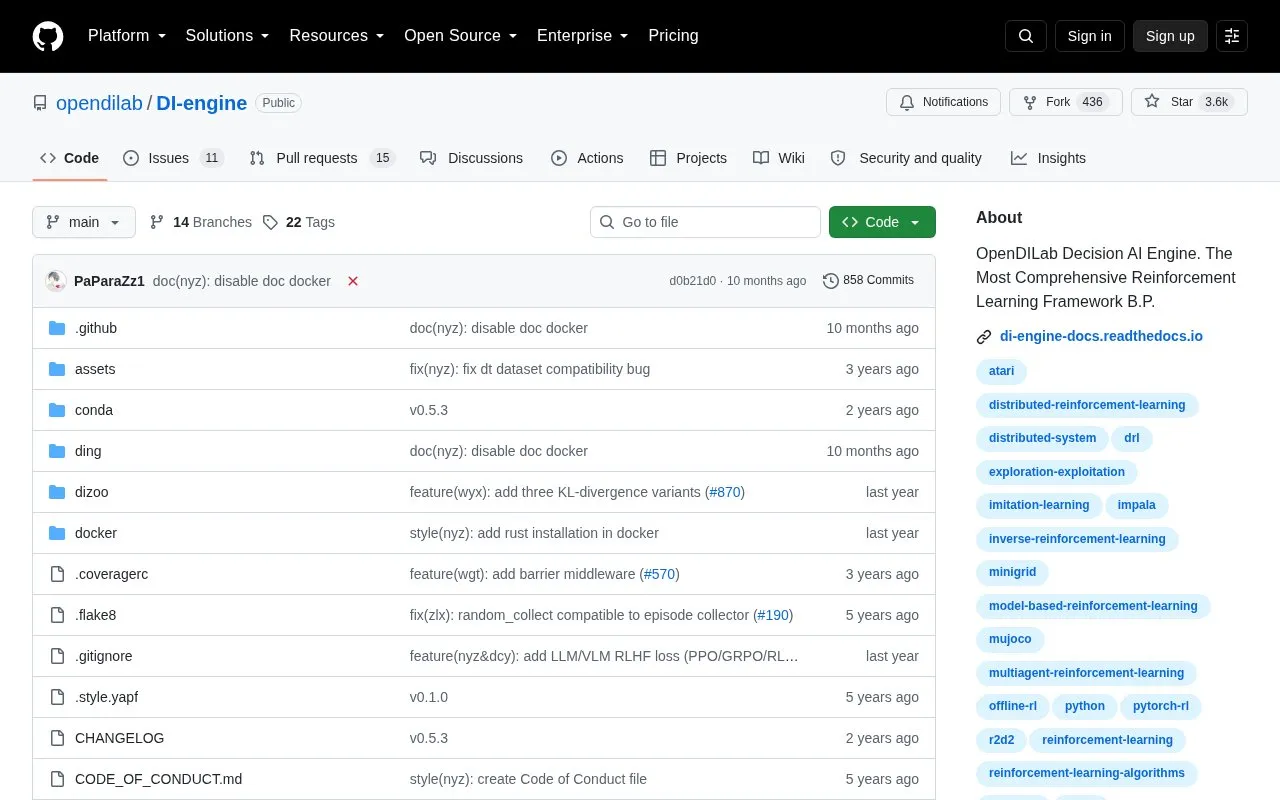1280x800 pixels.
Task: Open the .github folder icon
Action: (x=57, y=328)
